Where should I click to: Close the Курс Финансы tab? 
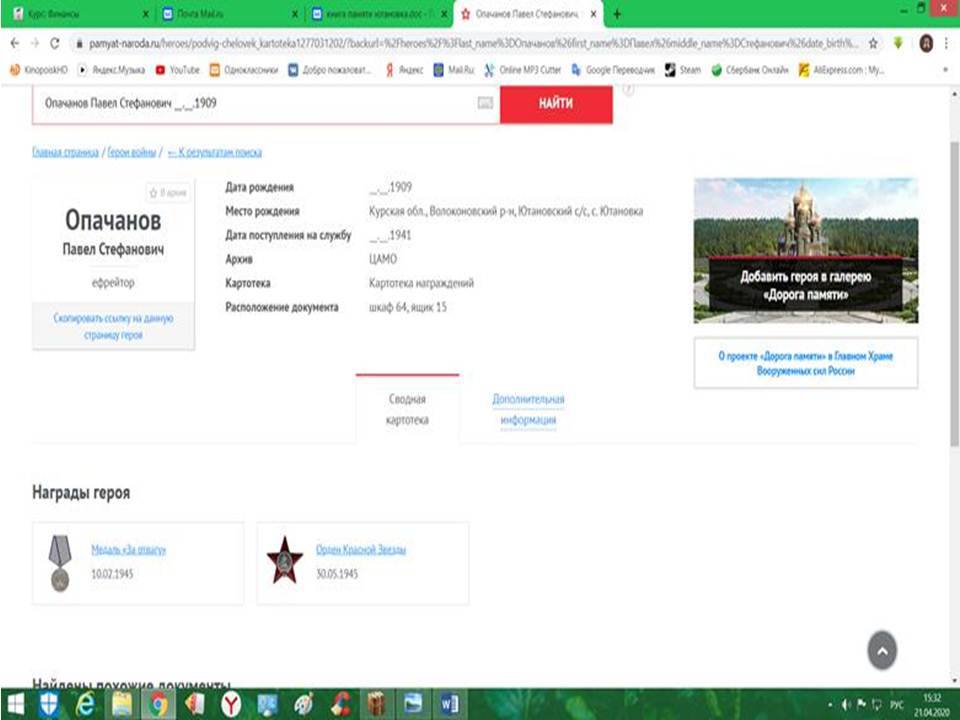(x=146, y=14)
